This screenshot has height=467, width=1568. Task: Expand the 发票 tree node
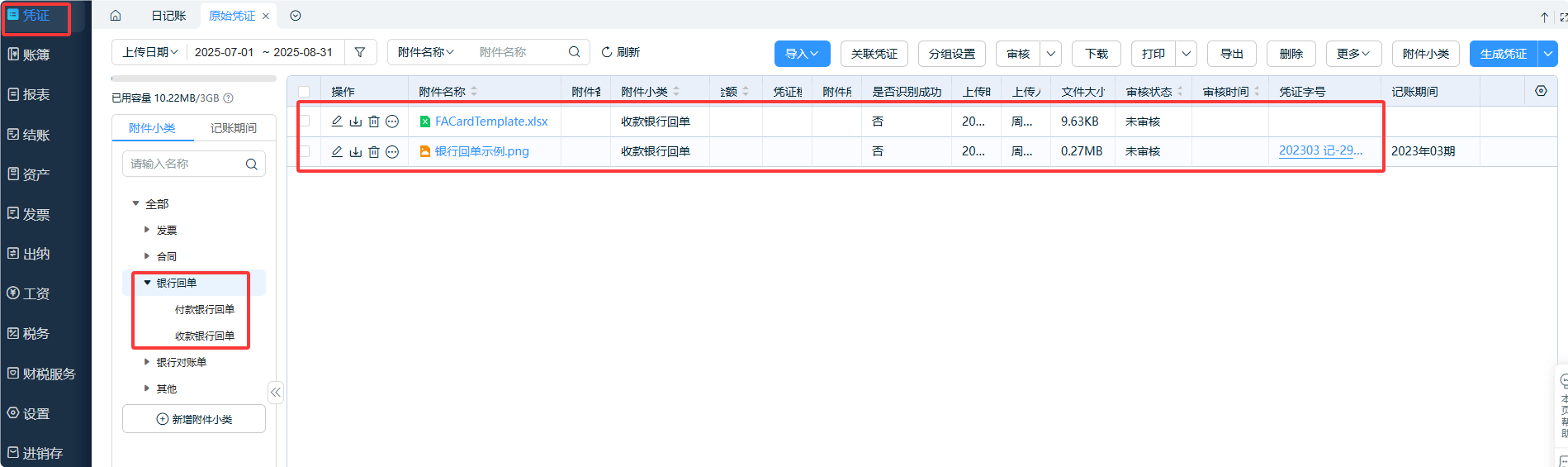147,230
